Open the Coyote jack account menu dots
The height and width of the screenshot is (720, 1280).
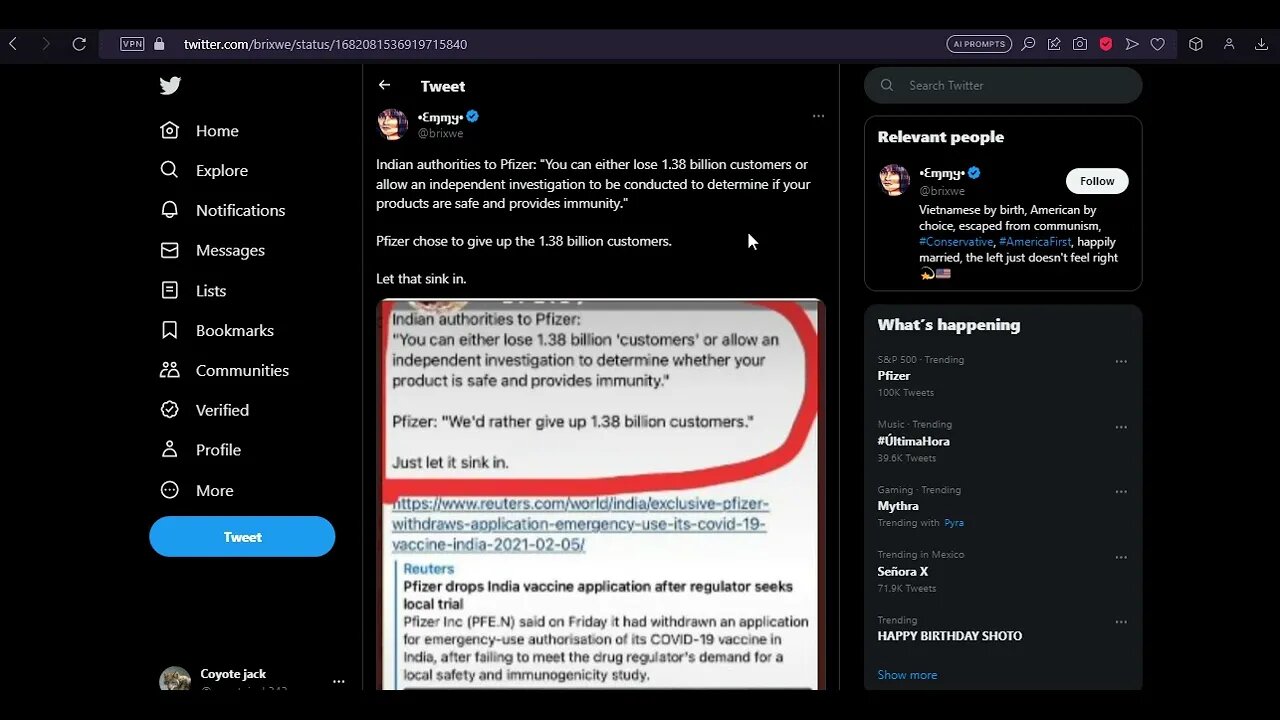(338, 681)
